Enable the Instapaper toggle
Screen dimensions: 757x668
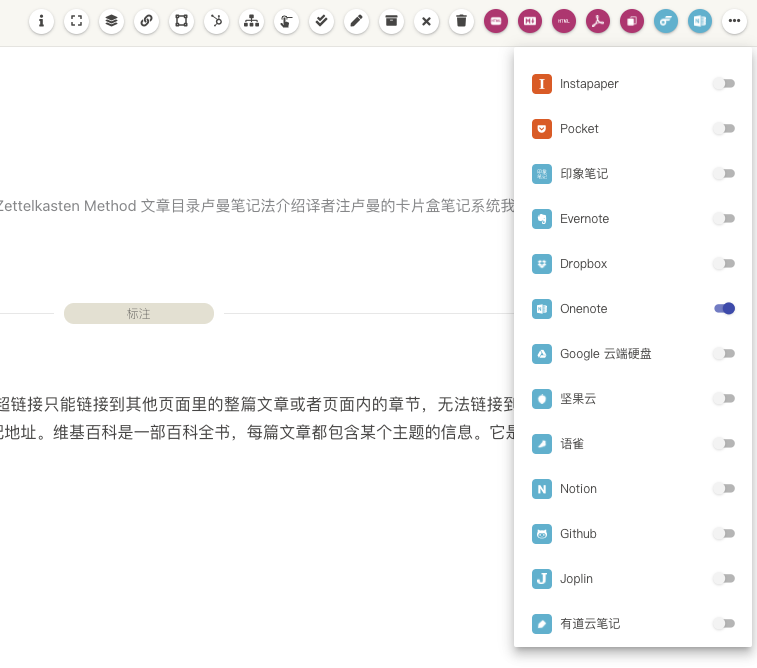[x=724, y=84]
